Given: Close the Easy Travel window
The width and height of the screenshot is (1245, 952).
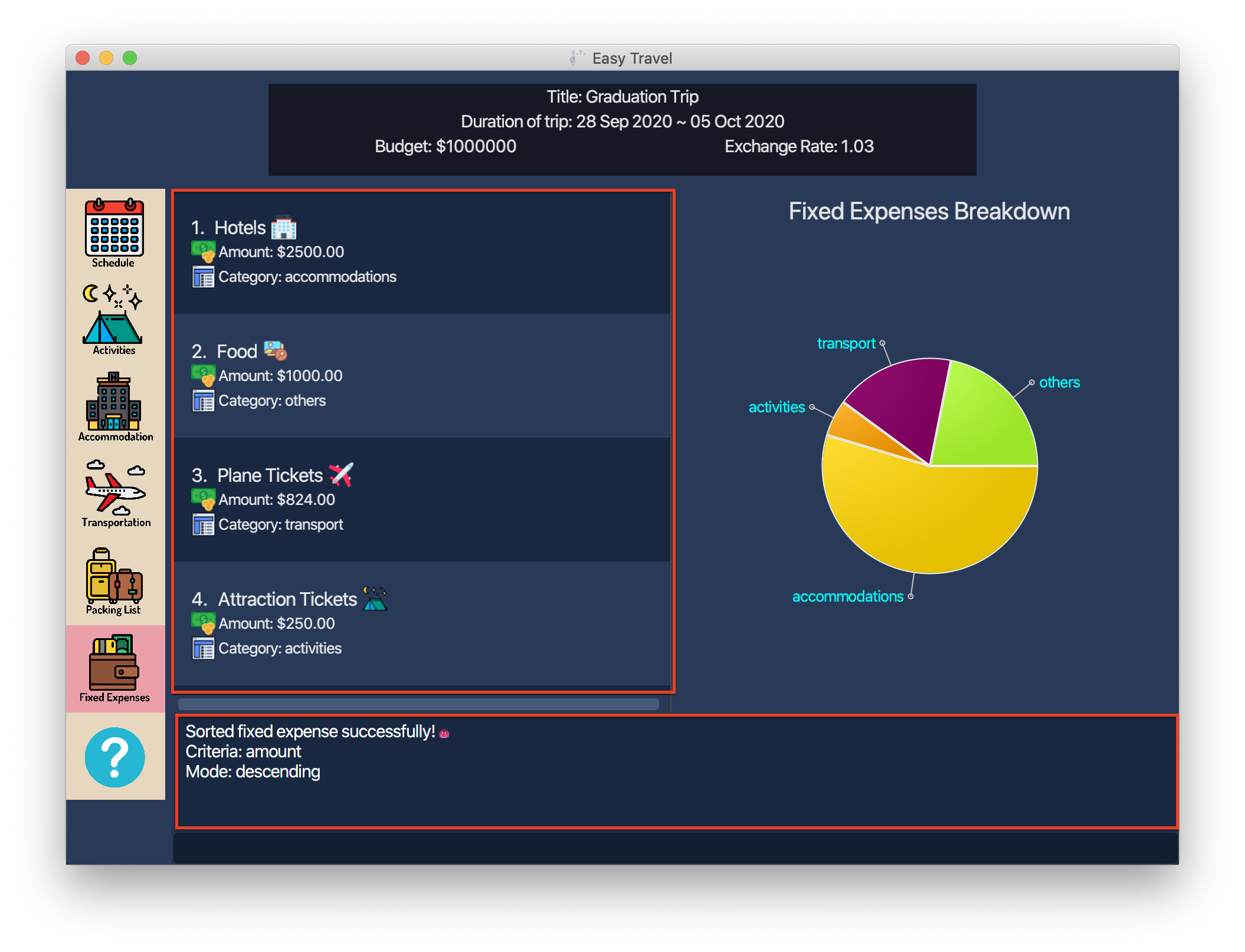Looking at the screenshot, I should (83, 58).
